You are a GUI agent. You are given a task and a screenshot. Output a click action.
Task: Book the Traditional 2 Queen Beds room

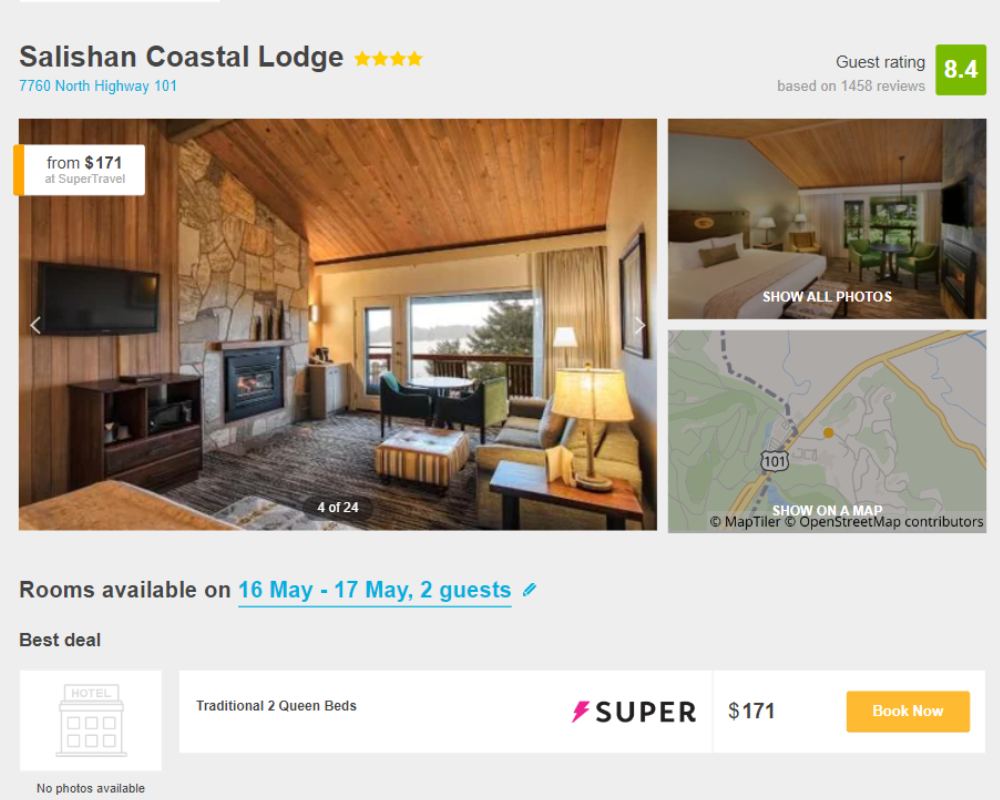pyautogui.click(x=908, y=711)
